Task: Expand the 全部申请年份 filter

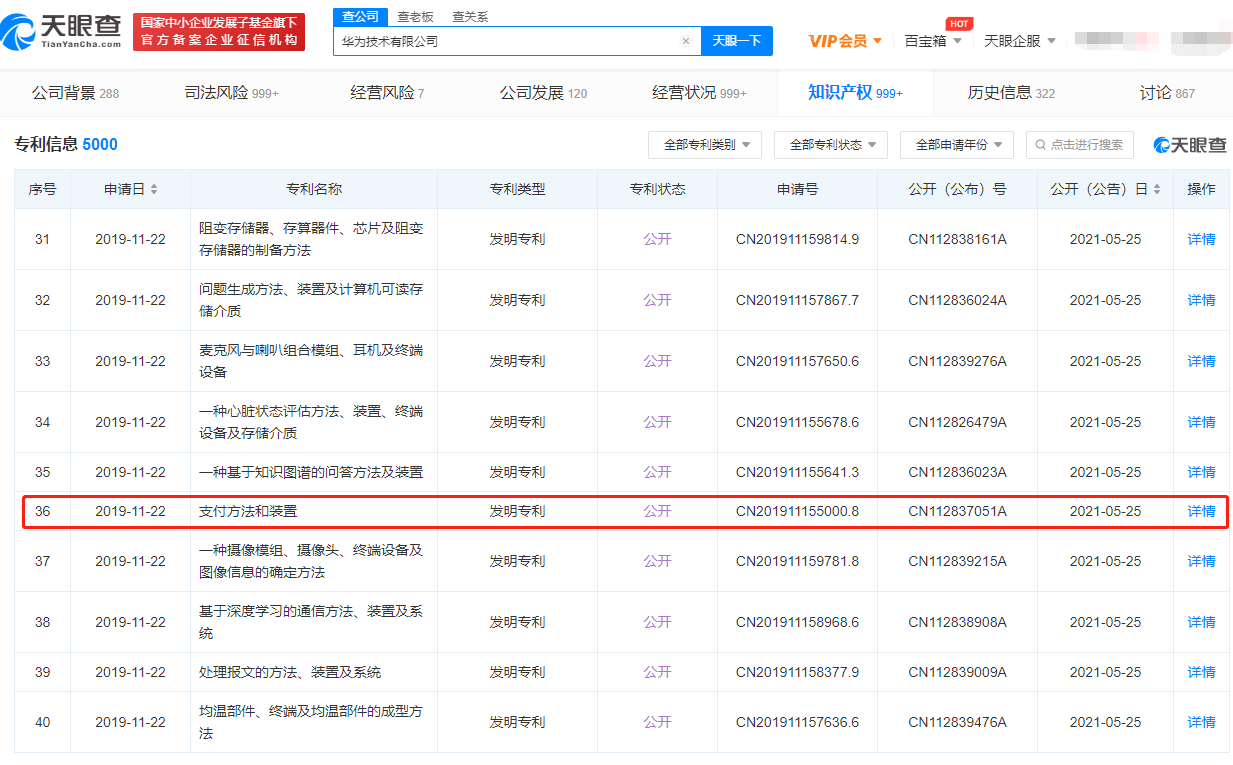Action: point(957,145)
